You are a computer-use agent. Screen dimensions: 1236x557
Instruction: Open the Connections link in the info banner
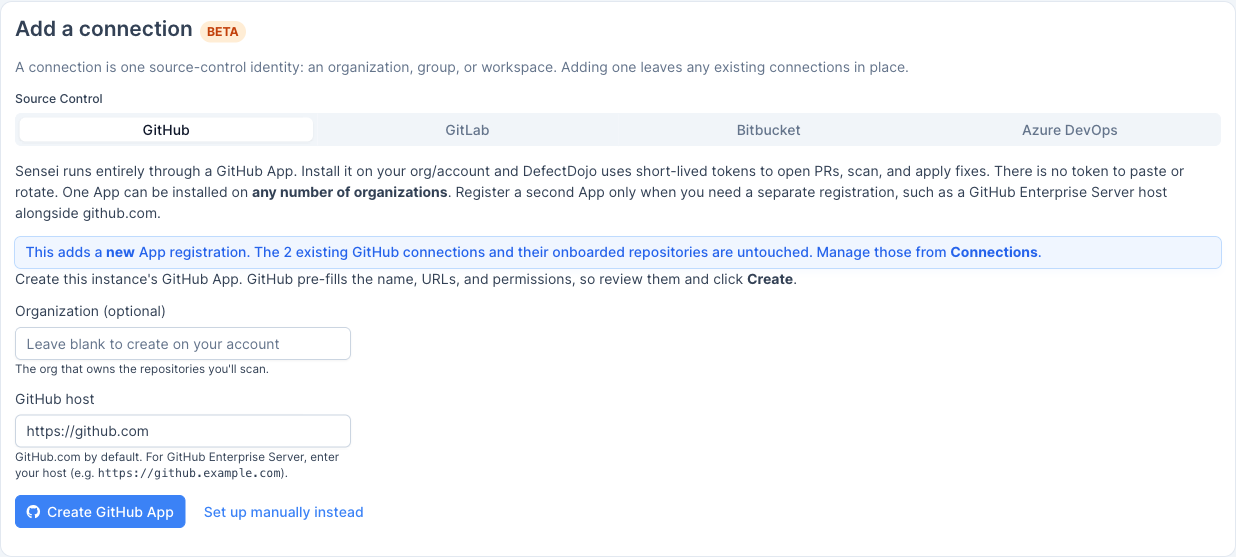pos(994,252)
